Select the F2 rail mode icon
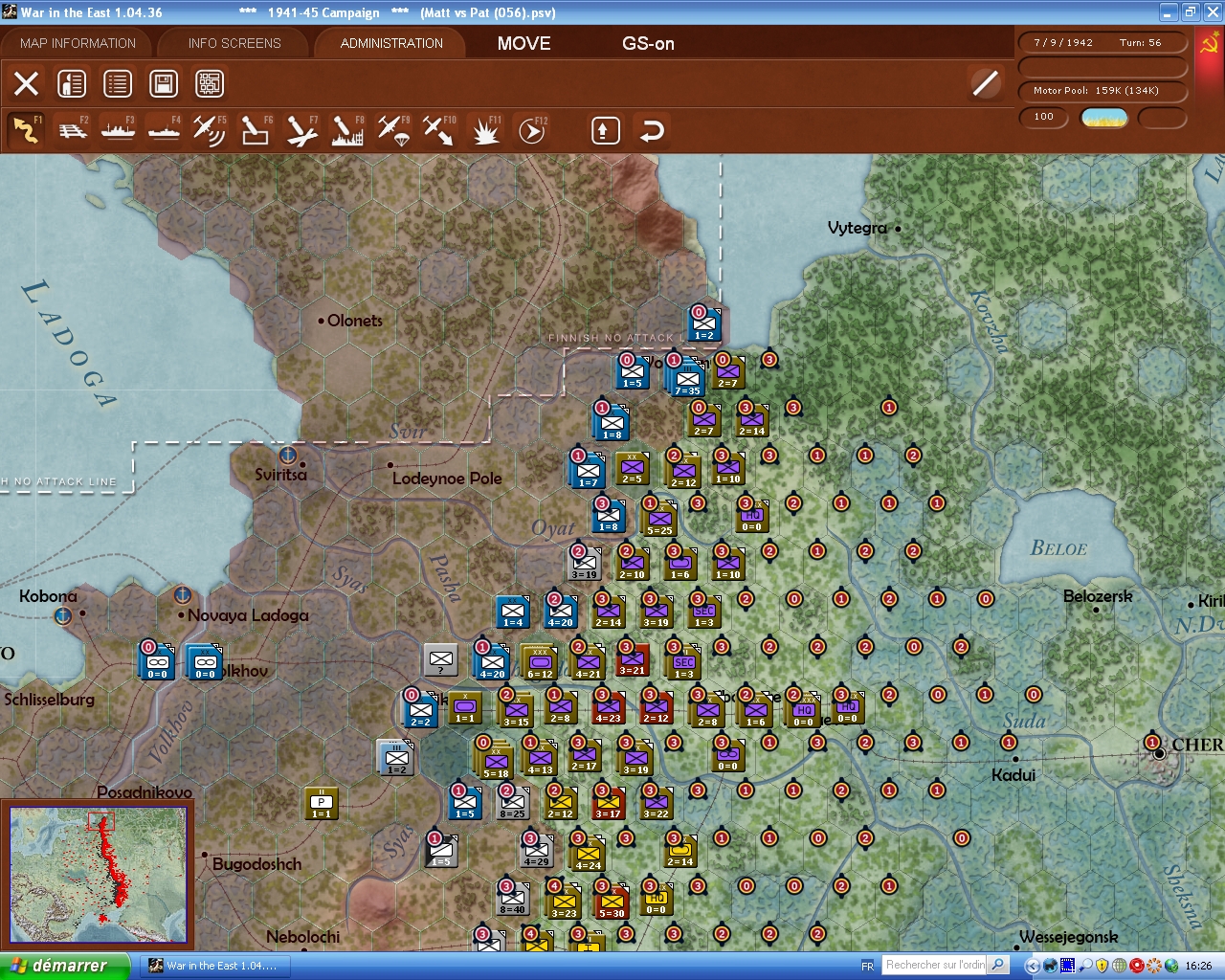Image resolution: width=1225 pixels, height=980 pixels. 73,130
